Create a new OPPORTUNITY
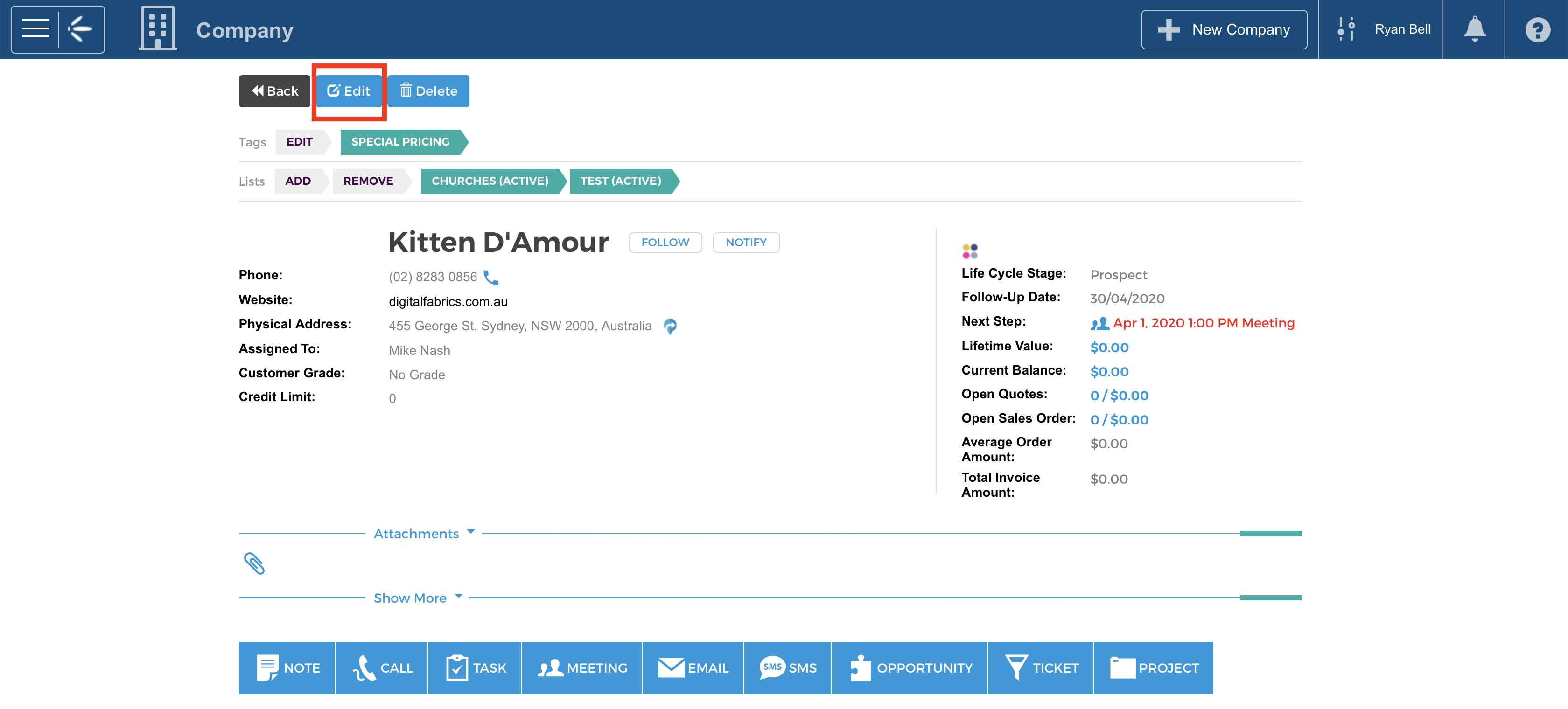Image resolution: width=1568 pixels, height=709 pixels. pos(910,667)
